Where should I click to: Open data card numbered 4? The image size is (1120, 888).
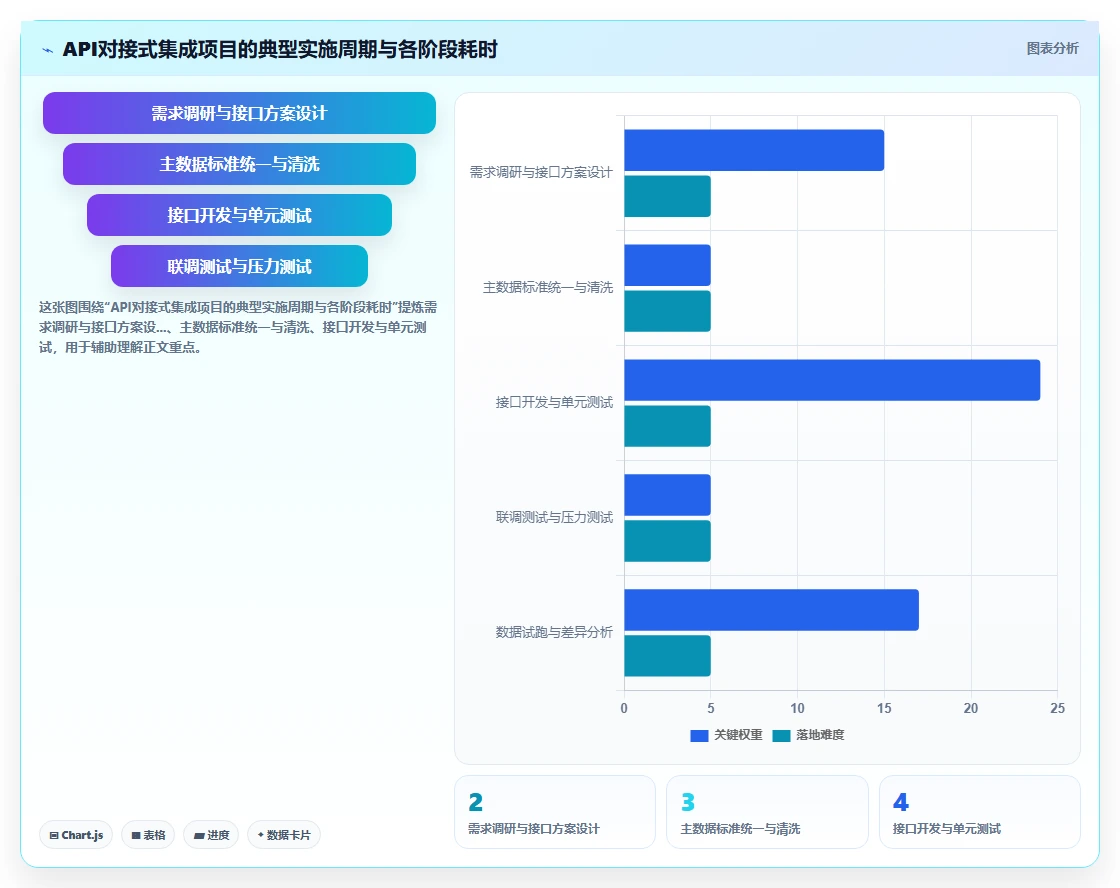[x=980, y=812]
